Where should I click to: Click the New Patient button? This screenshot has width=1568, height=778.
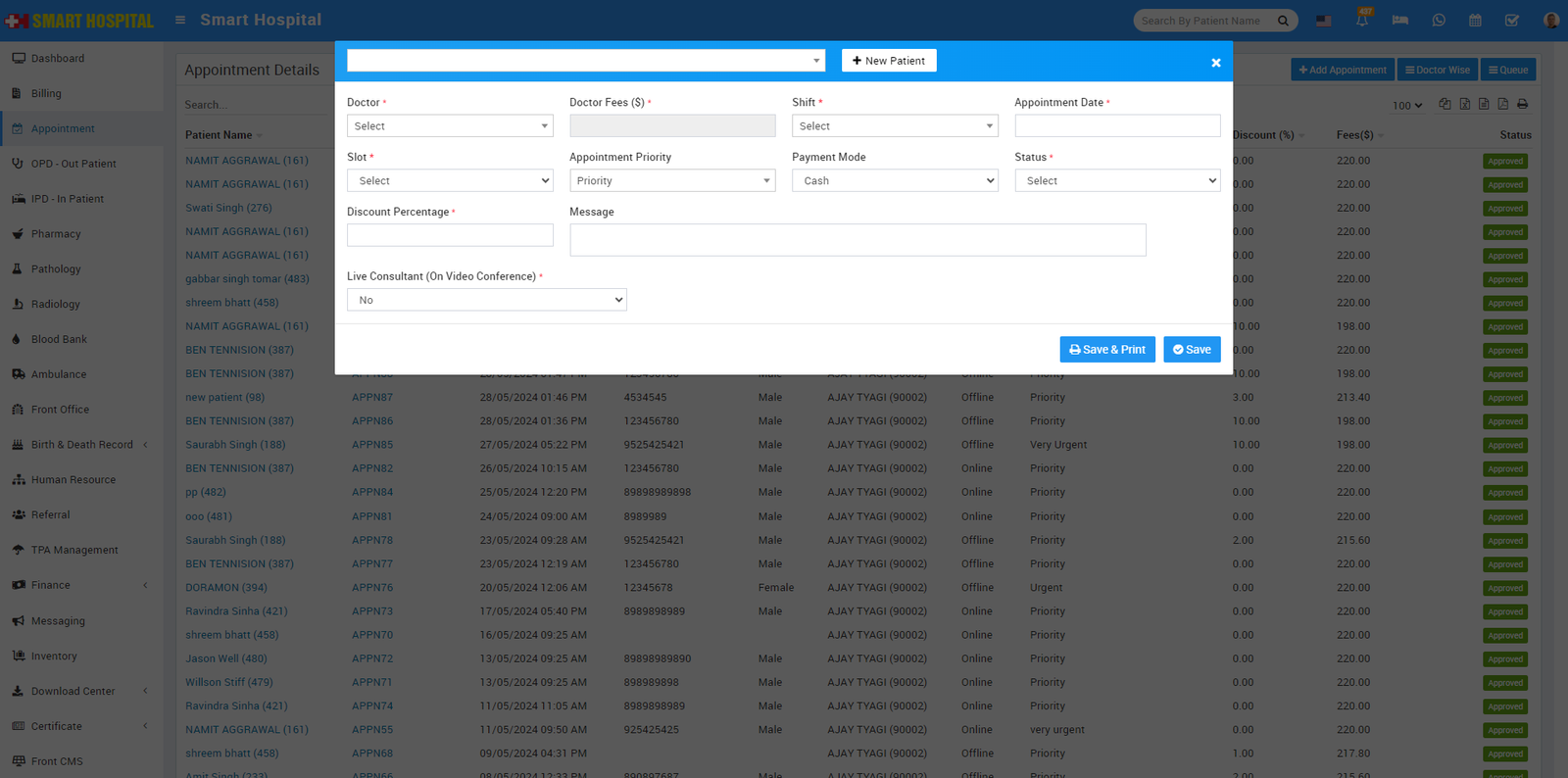pyautogui.click(x=889, y=61)
